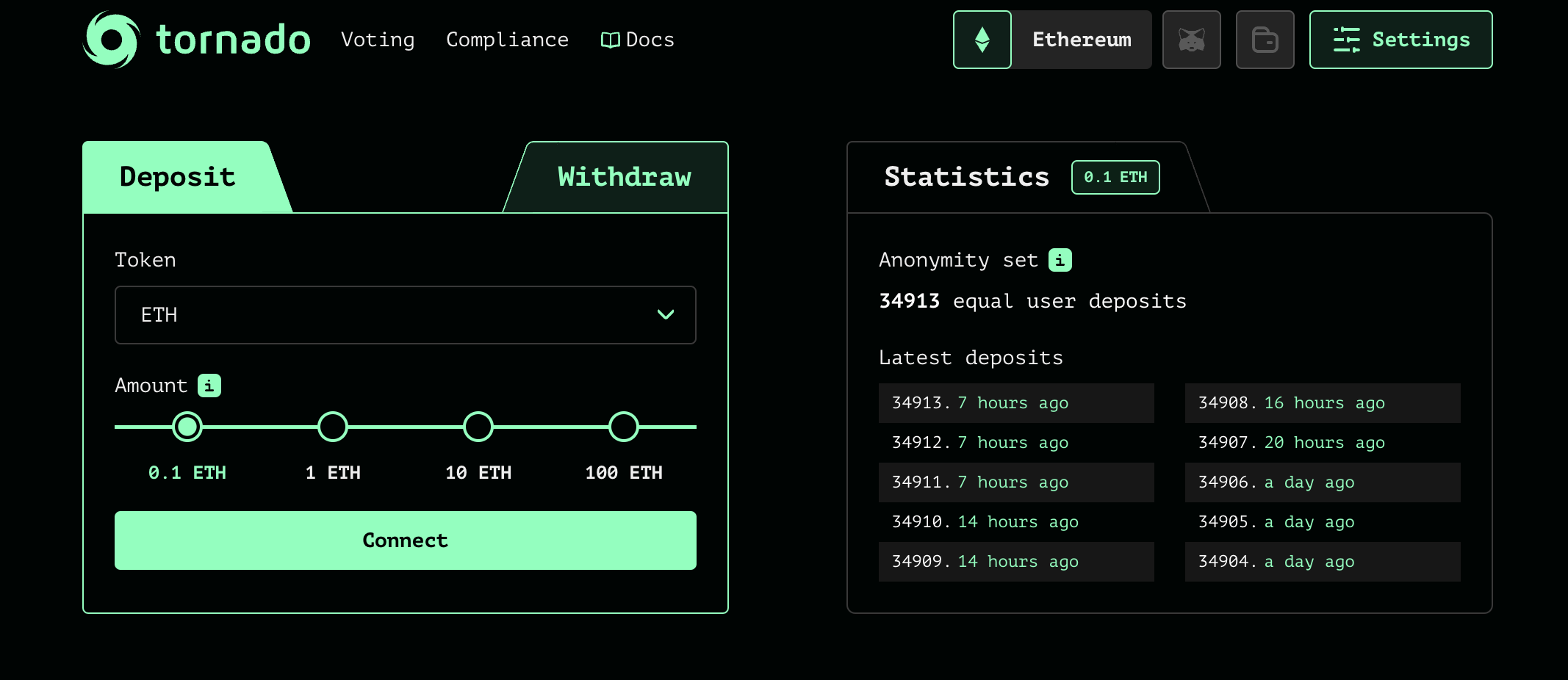Click deposit 34908 entry, 16 hours ago

[1323, 403]
